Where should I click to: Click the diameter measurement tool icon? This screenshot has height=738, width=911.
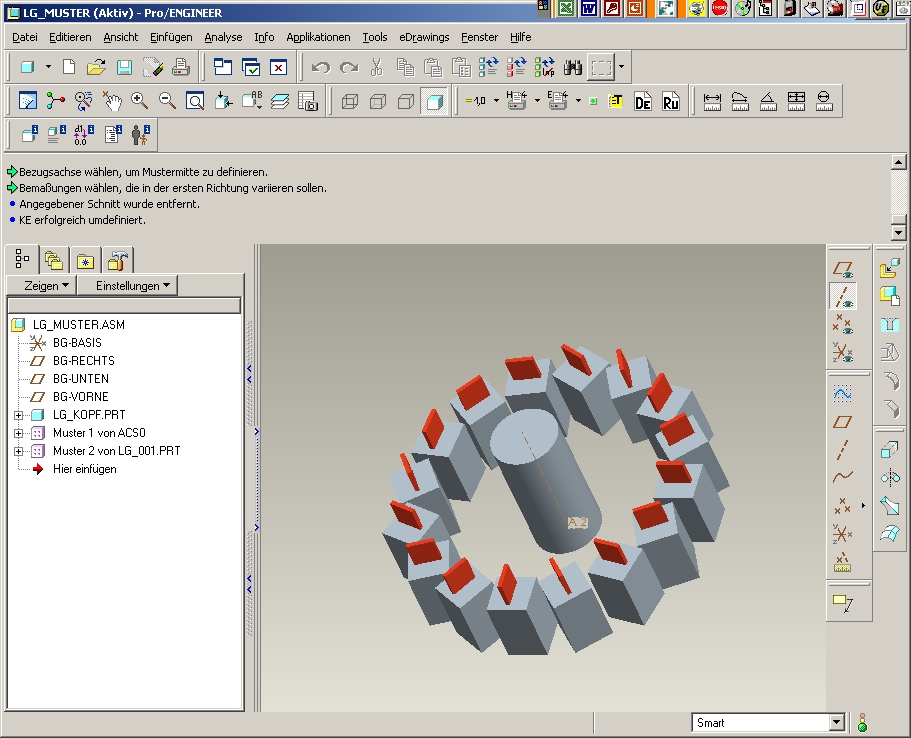click(824, 101)
